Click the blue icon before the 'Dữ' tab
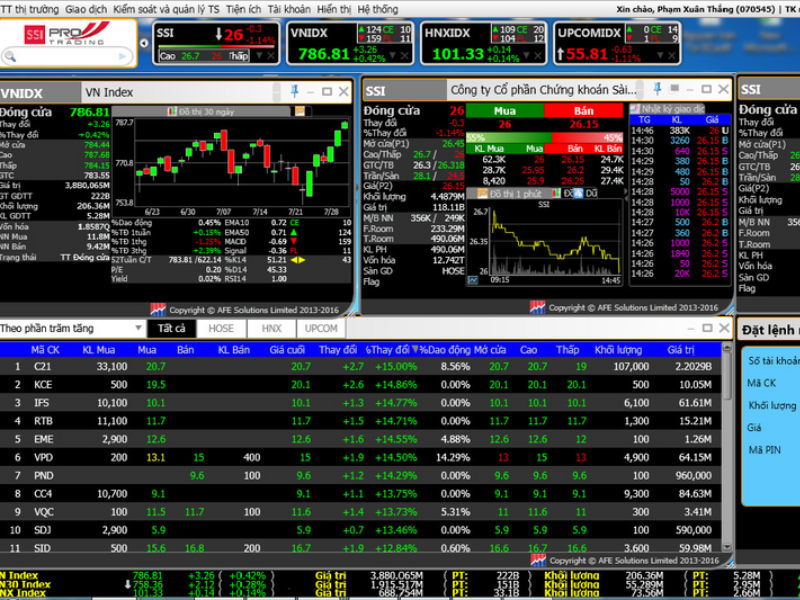800x600 pixels. pos(578,194)
